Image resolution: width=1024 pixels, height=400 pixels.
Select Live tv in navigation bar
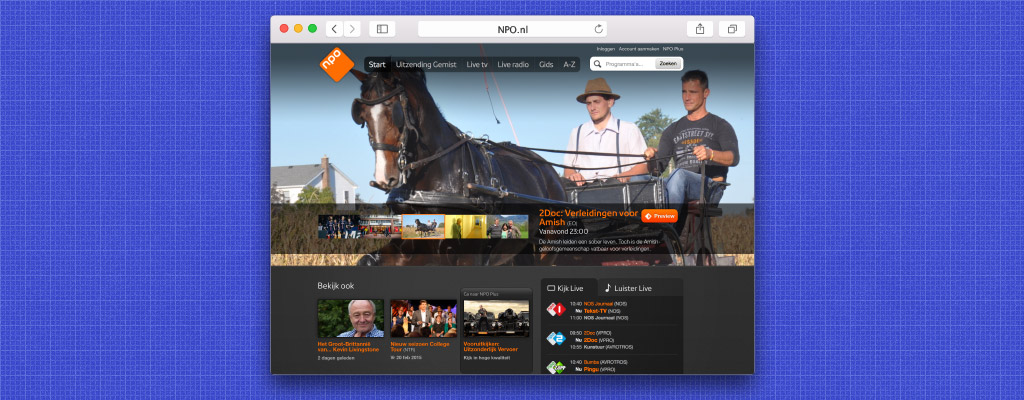[477, 65]
